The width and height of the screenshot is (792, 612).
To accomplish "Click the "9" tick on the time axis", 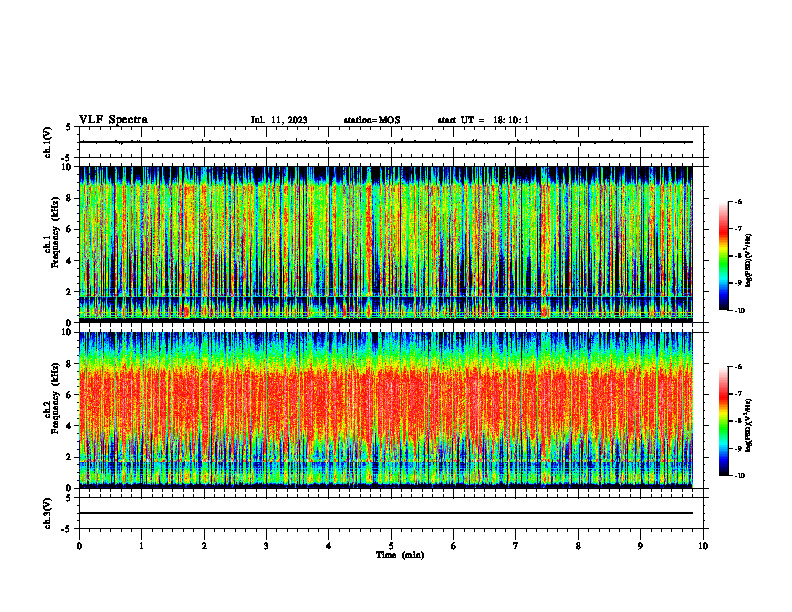I will pos(640,546).
